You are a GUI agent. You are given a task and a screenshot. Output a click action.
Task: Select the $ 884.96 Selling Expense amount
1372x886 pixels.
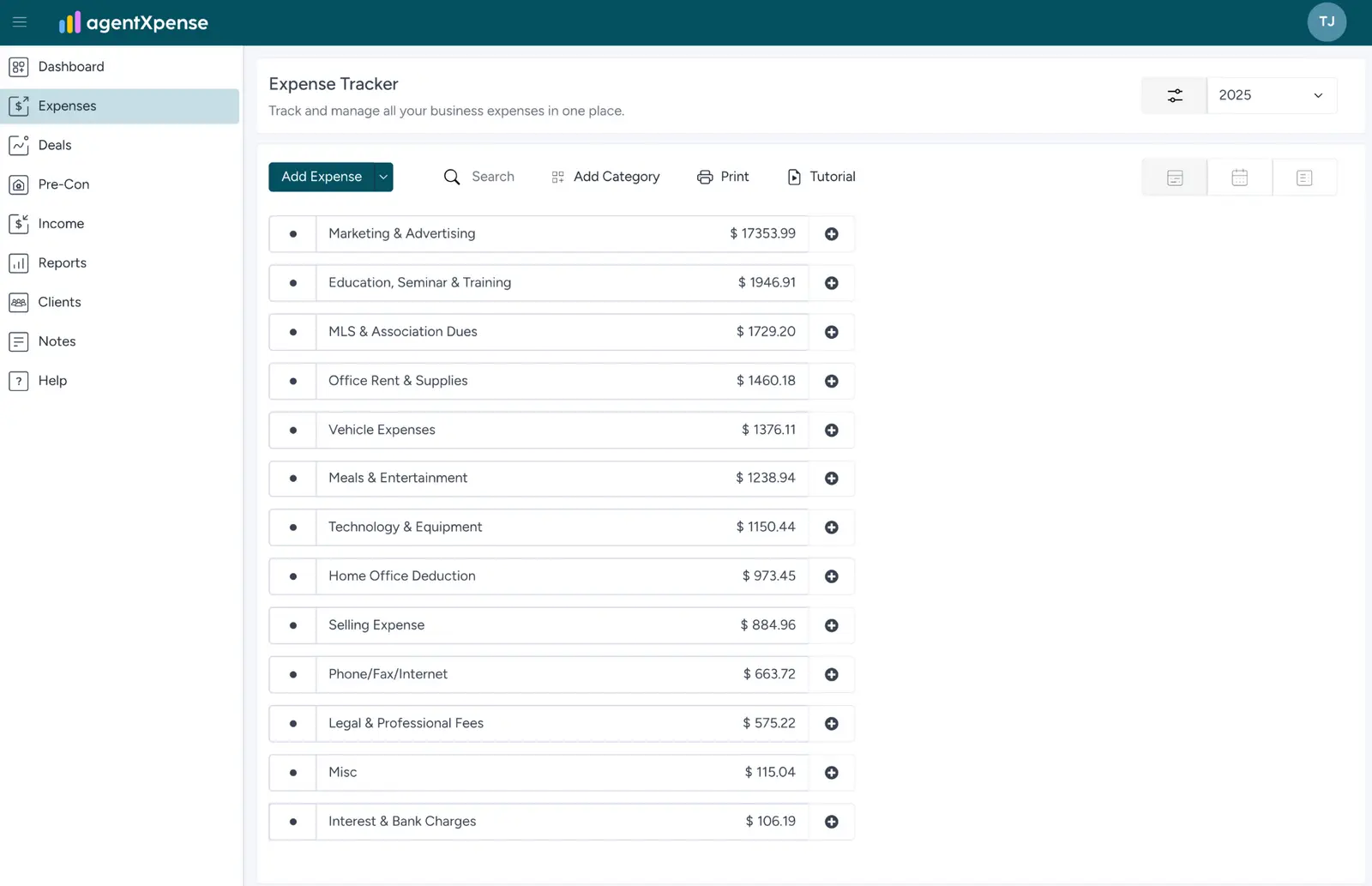pos(768,625)
